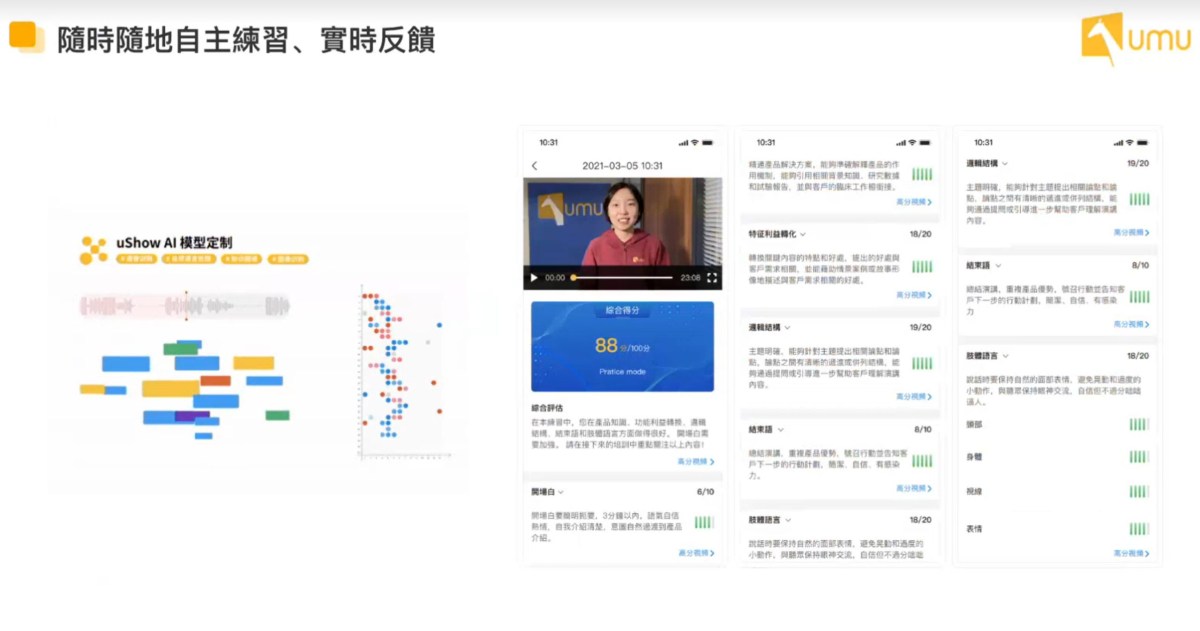
Task: Click the last yellow tag under uShow AI
Action: point(287,258)
